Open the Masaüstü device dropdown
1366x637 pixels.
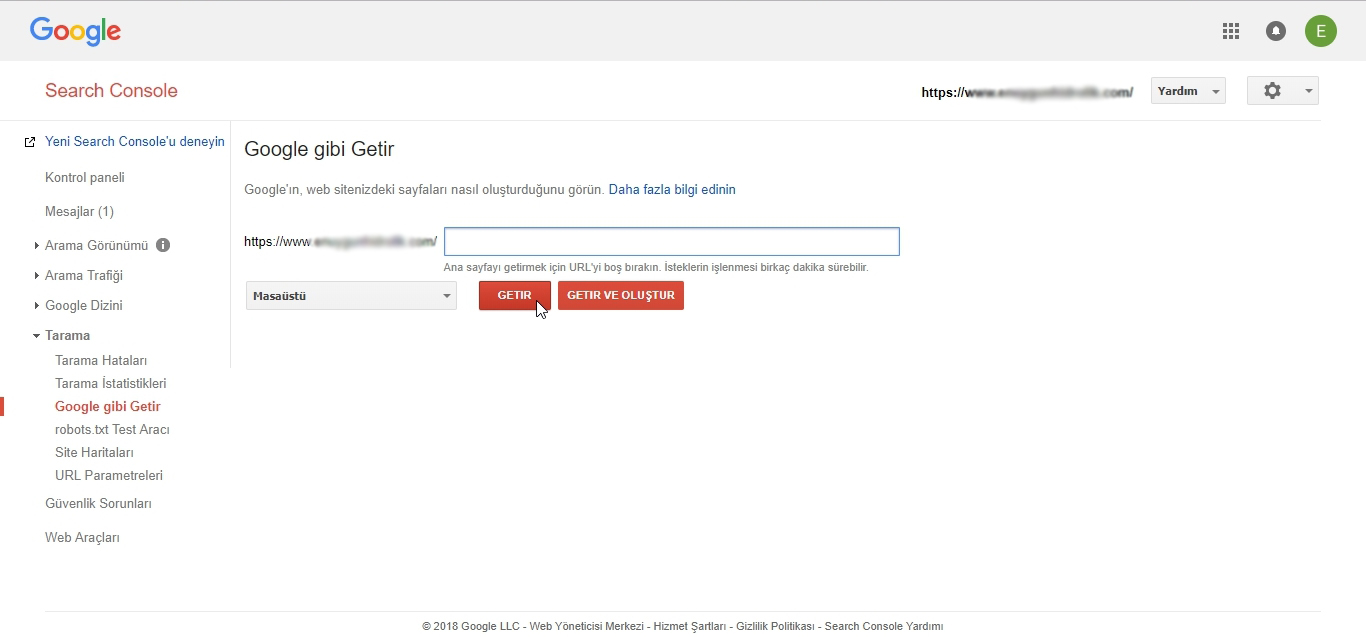(x=351, y=296)
